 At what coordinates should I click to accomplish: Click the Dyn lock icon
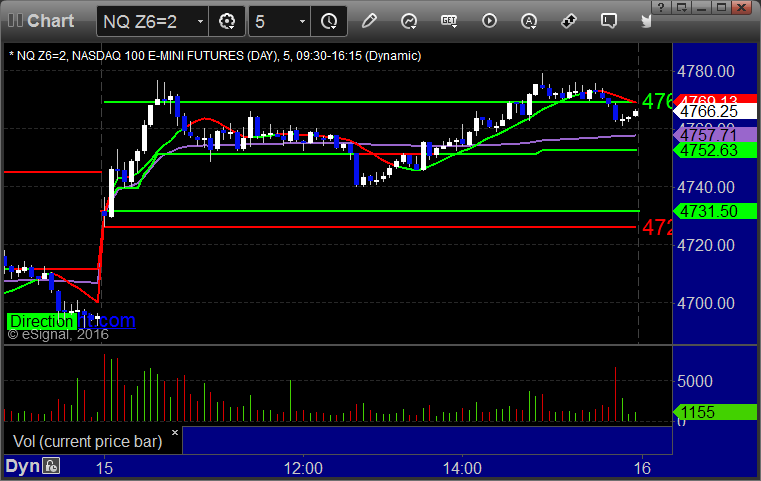[x=51, y=466]
